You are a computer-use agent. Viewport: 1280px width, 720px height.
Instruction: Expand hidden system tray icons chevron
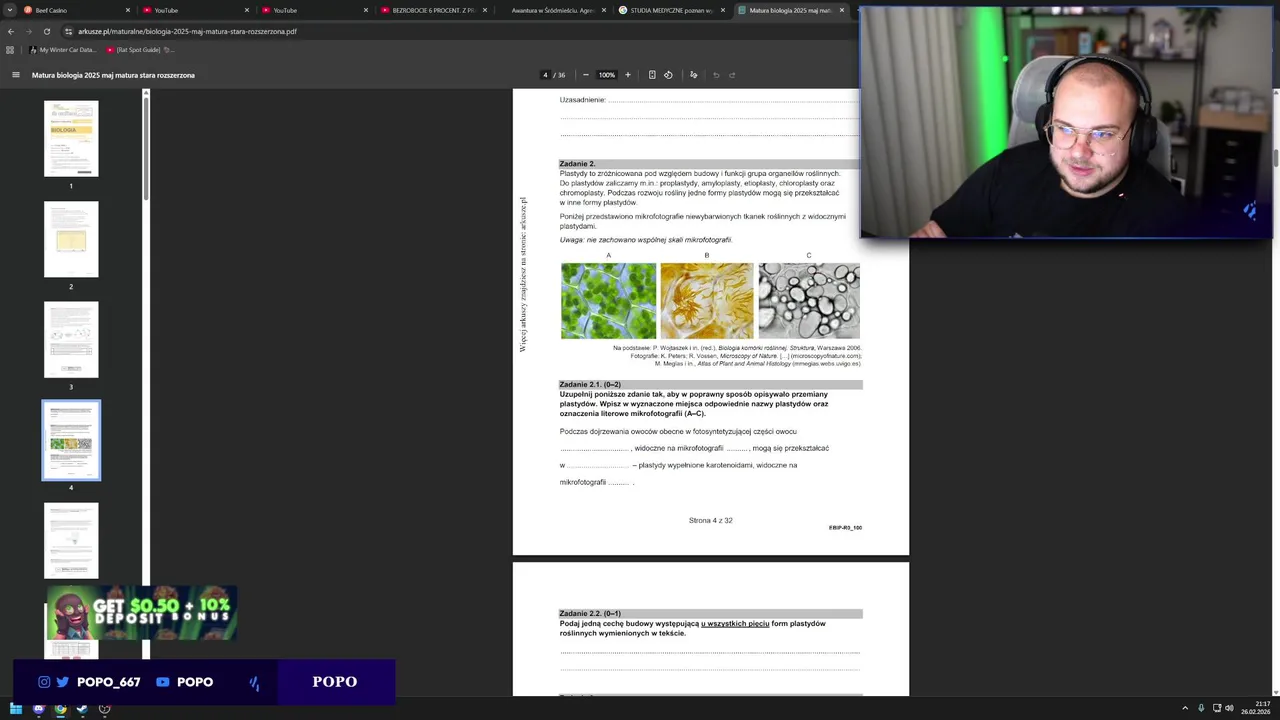pyautogui.click(x=1186, y=708)
